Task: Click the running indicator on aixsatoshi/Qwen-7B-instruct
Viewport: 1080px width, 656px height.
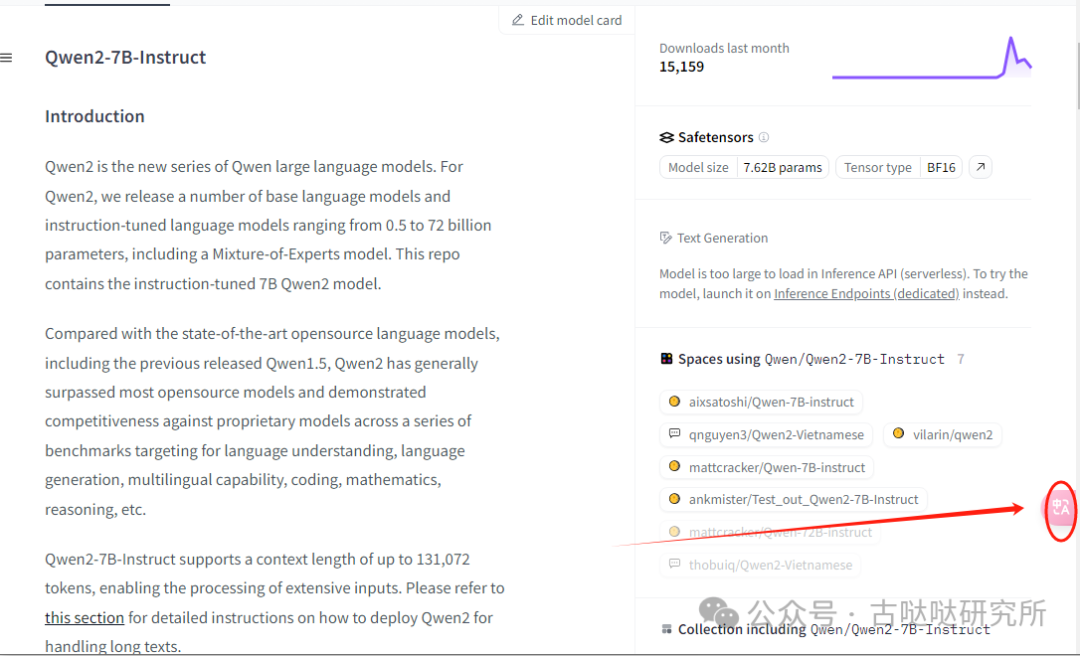Action: (672, 401)
